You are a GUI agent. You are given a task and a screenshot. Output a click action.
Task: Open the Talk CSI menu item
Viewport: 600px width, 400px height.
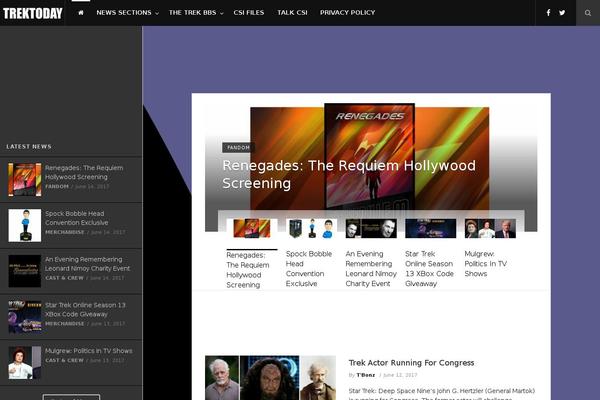click(x=292, y=13)
